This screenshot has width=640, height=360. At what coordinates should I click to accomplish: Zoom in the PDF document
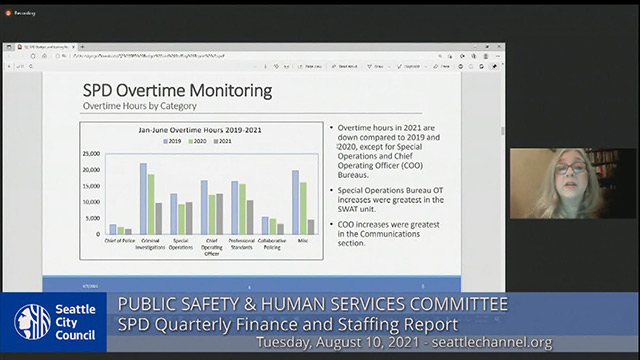pyautogui.click(x=265, y=66)
